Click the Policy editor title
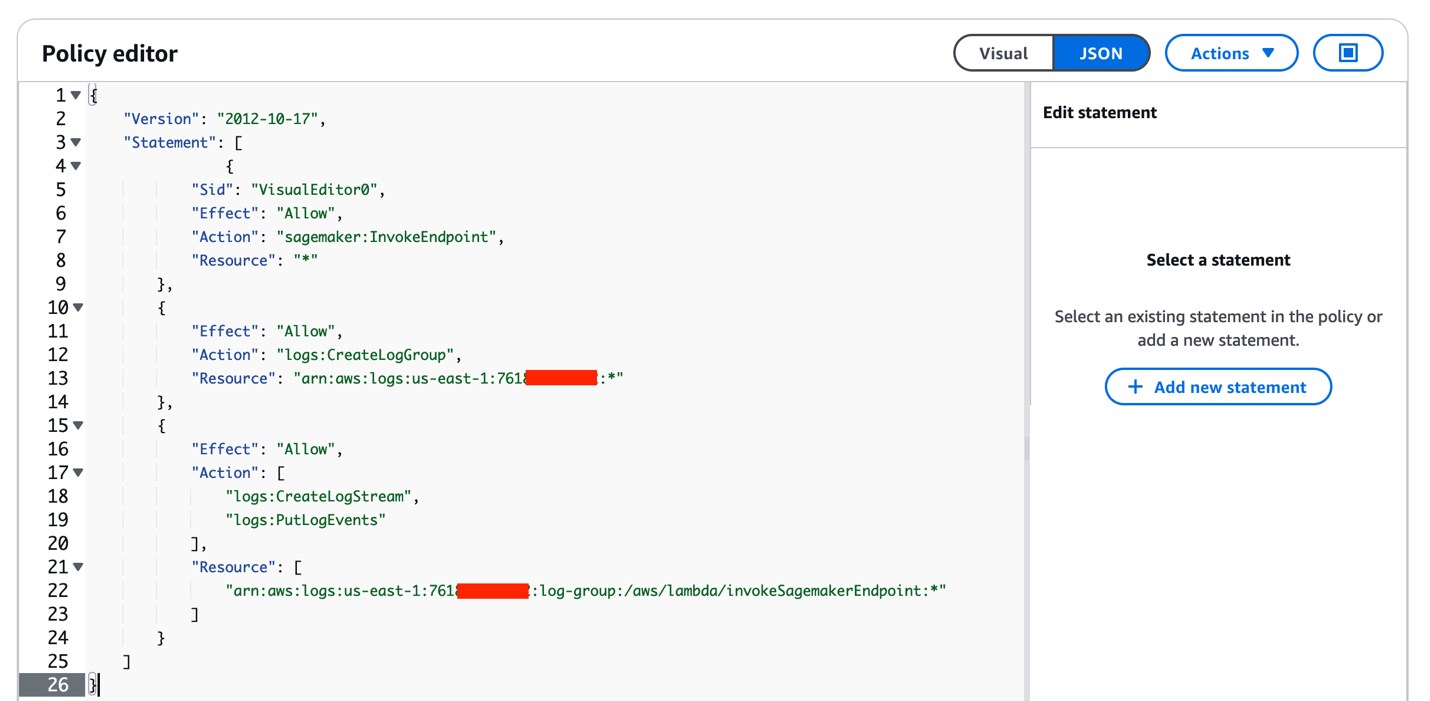The width and height of the screenshot is (1430, 701). [x=110, y=54]
